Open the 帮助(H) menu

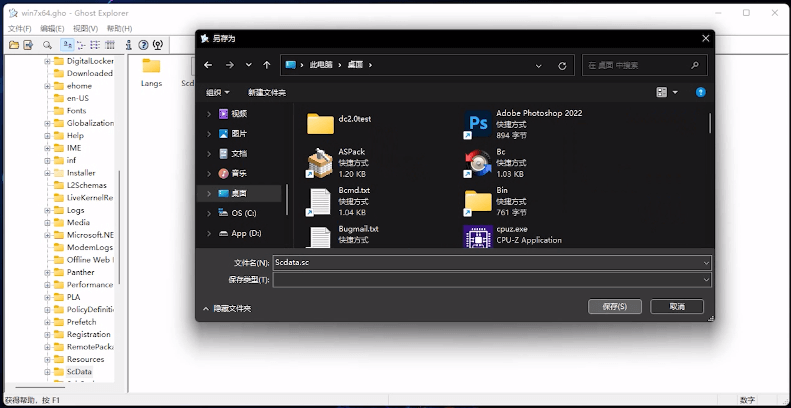(x=120, y=29)
